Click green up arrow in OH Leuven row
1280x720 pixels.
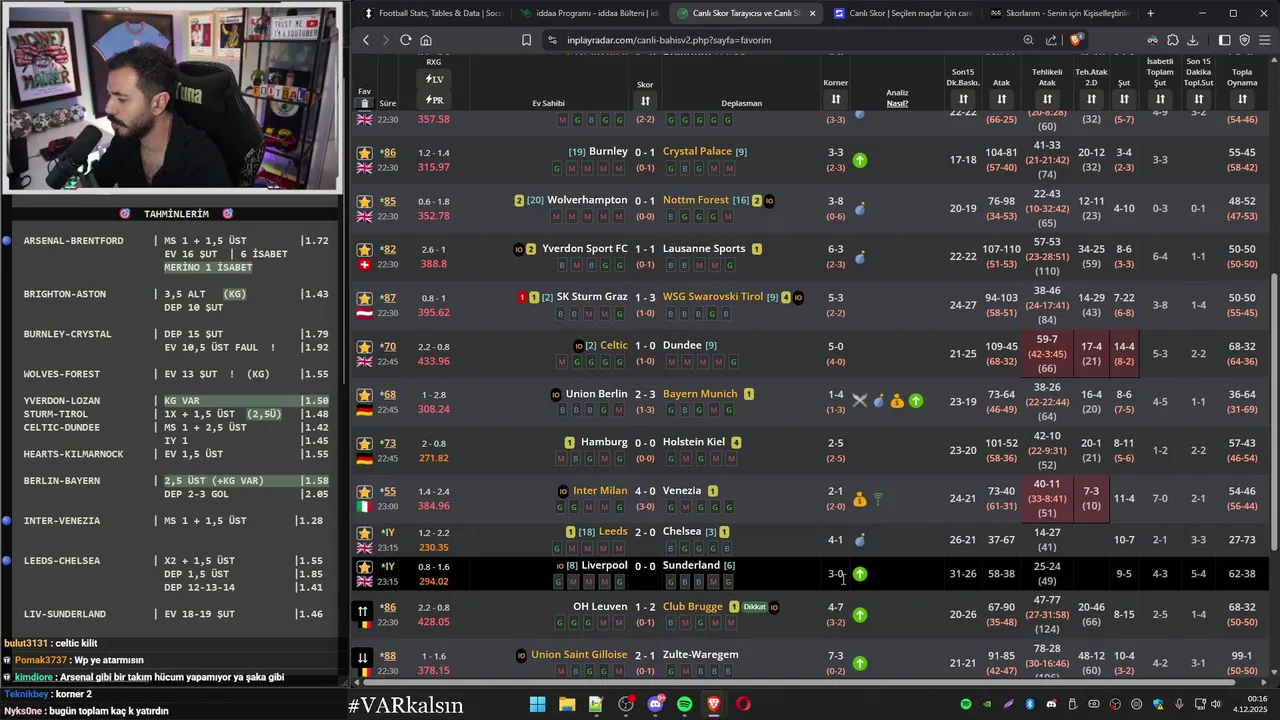click(x=860, y=615)
